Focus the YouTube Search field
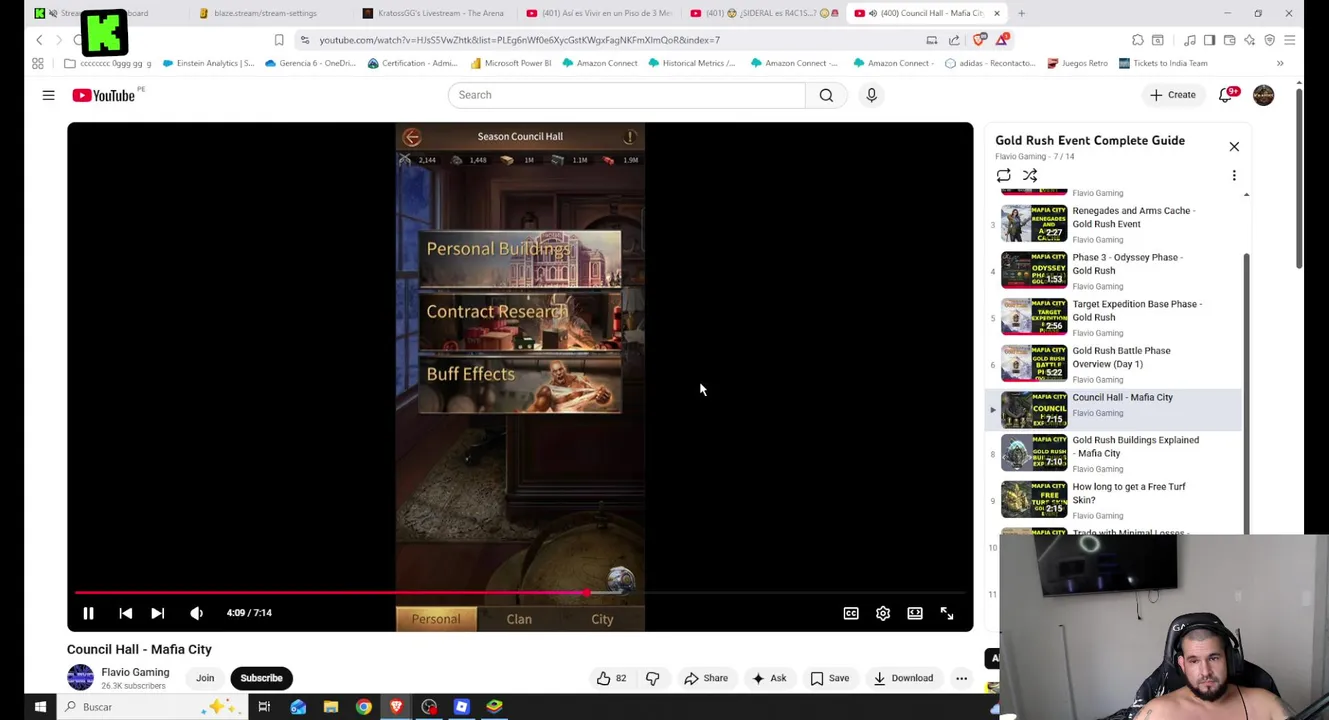1329x720 pixels. coord(626,95)
